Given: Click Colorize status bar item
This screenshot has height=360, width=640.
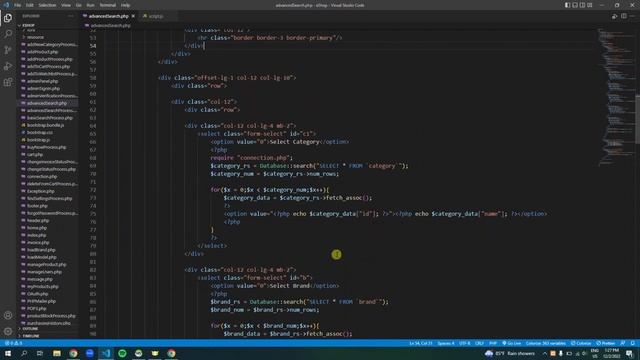Looking at the screenshot, I should 581,343.
